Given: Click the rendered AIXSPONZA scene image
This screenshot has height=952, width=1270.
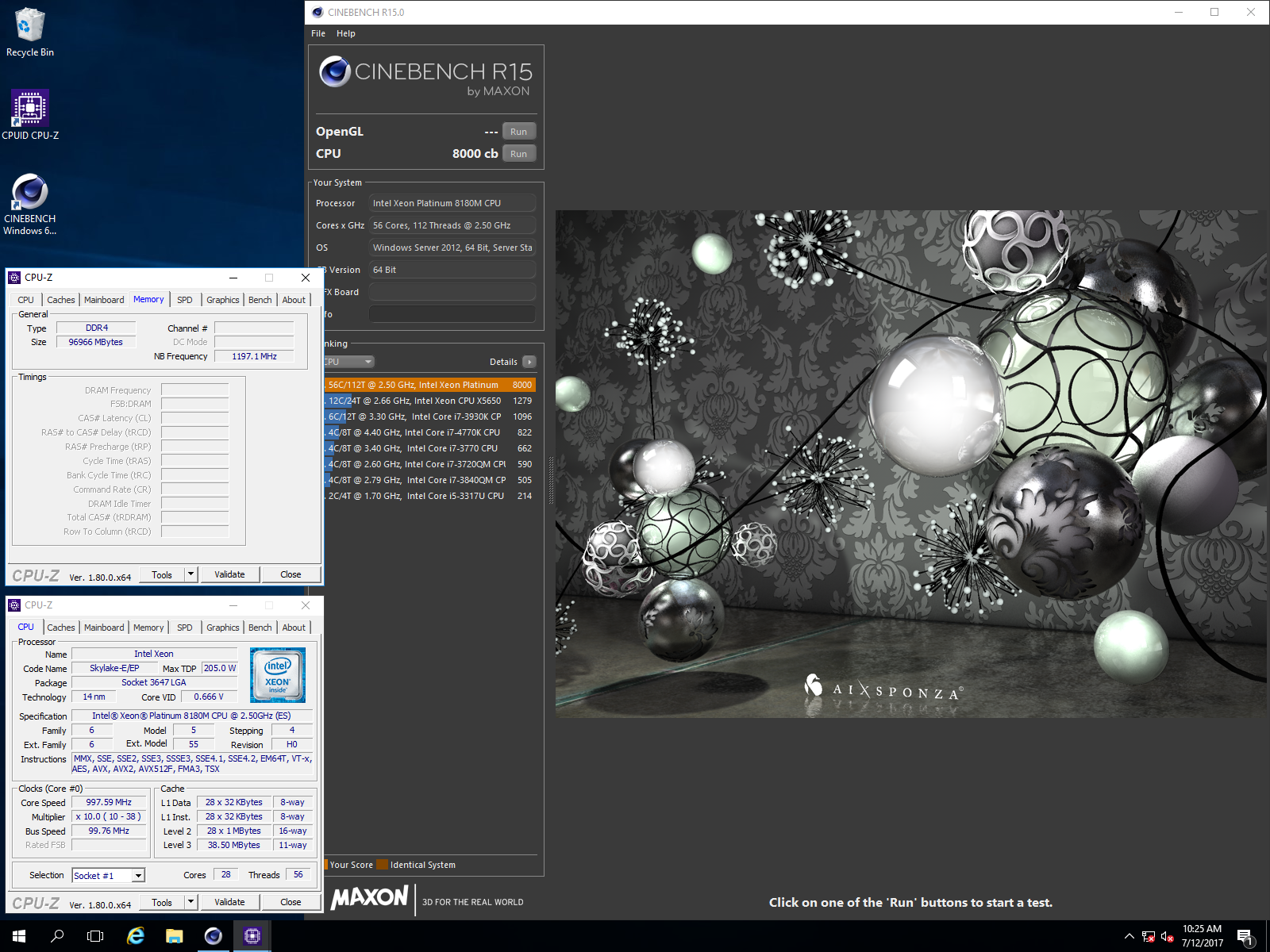Looking at the screenshot, I should tap(913, 464).
